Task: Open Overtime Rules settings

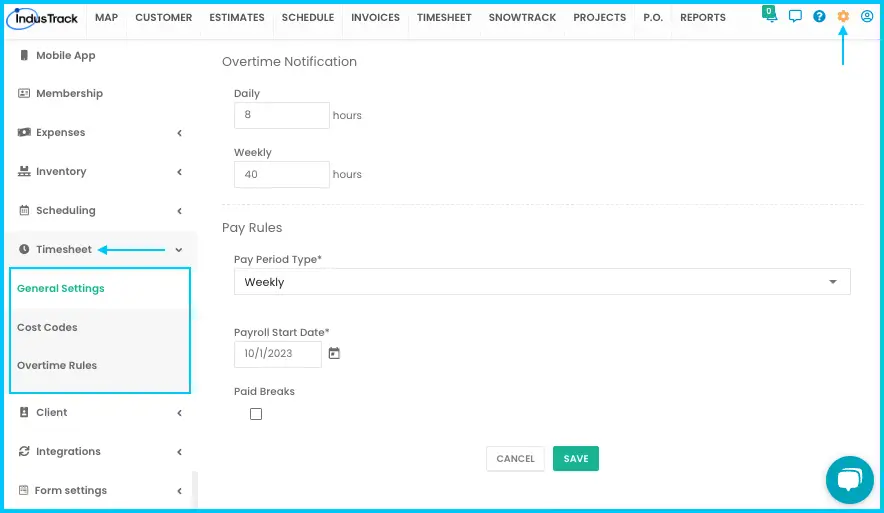Action: pyautogui.click(x=57, y=365)
